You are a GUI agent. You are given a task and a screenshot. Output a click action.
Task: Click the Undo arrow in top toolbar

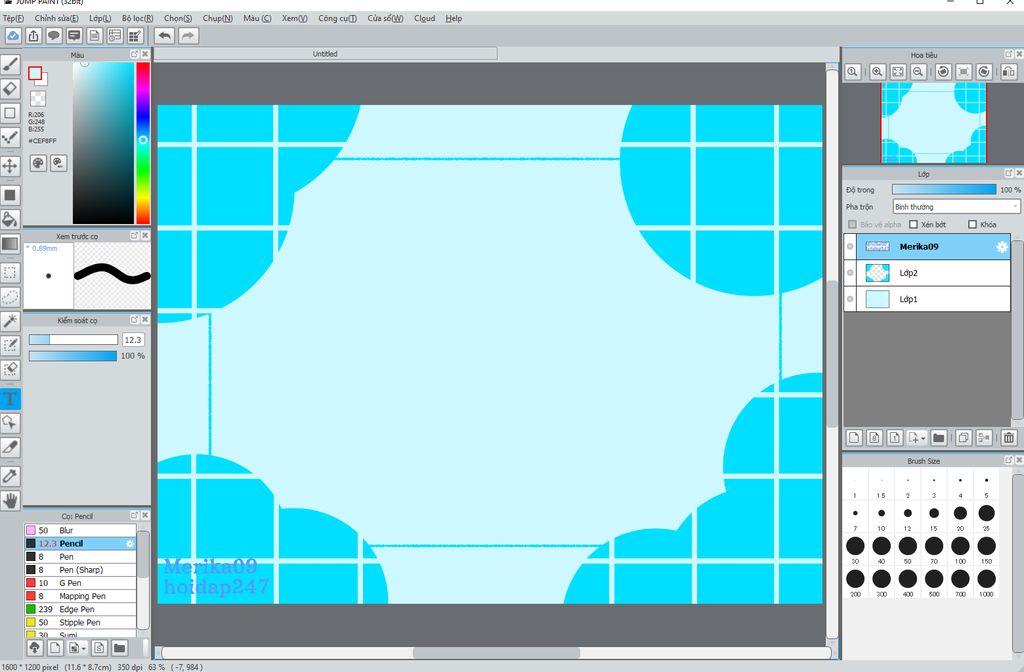[165, 36]
